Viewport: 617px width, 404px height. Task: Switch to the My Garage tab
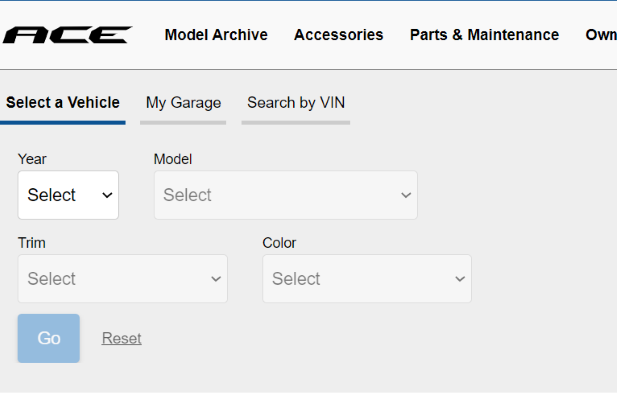coord(183,103)
